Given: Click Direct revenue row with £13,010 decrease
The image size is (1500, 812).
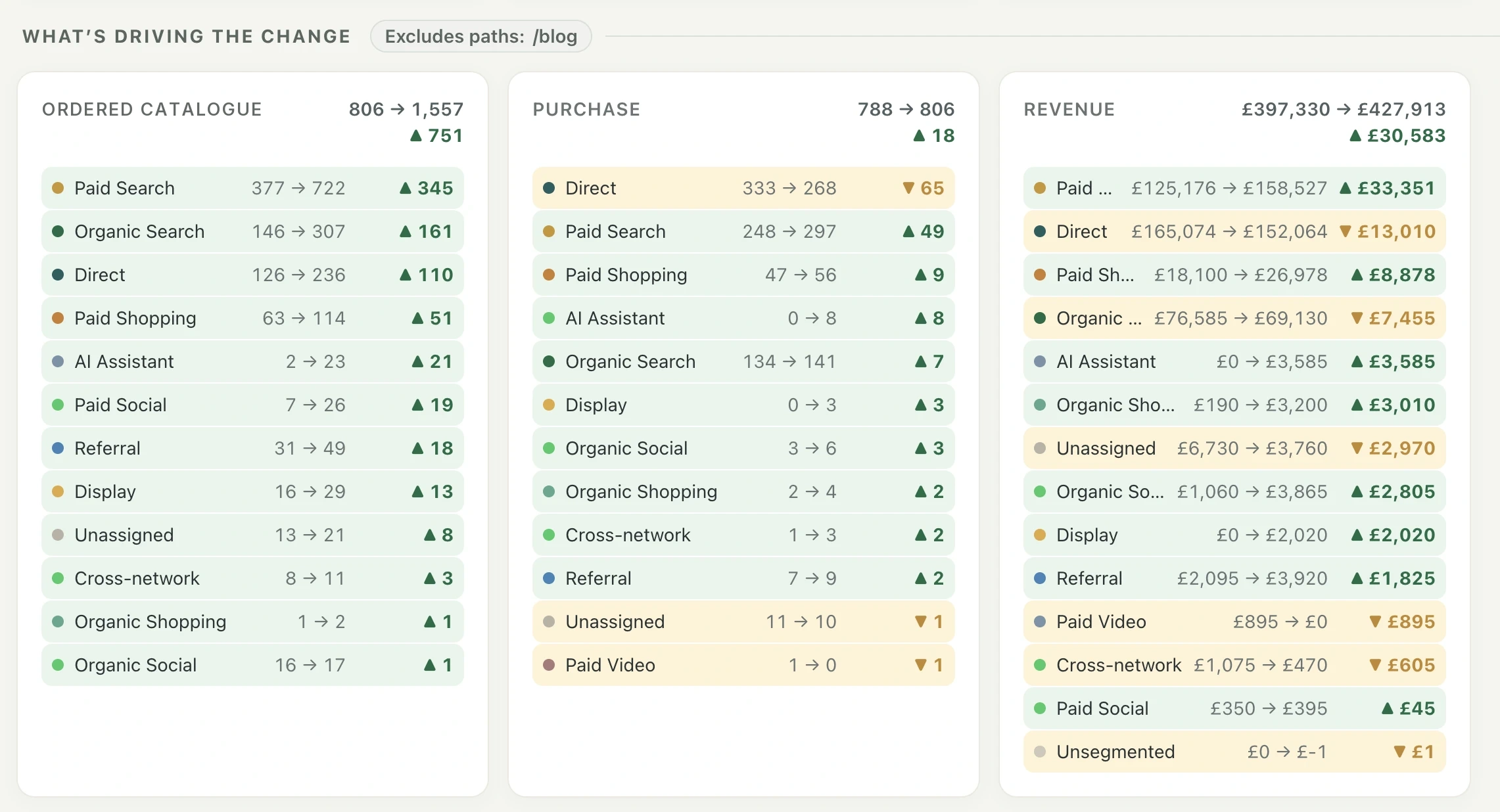Looking at the screenshot, I should [1234, 231].
